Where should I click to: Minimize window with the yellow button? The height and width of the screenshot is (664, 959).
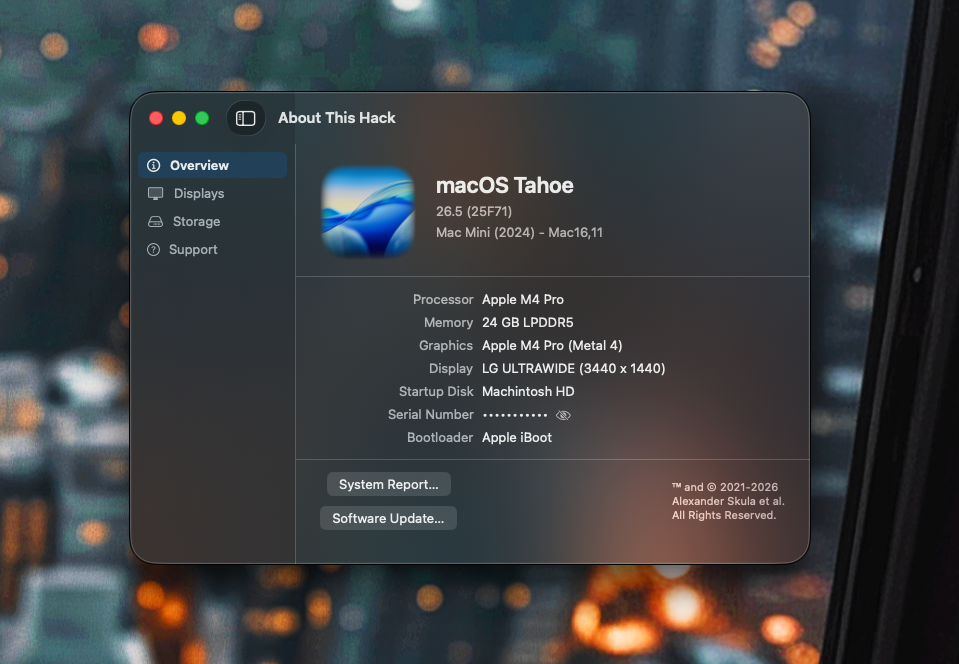[179, 118]
